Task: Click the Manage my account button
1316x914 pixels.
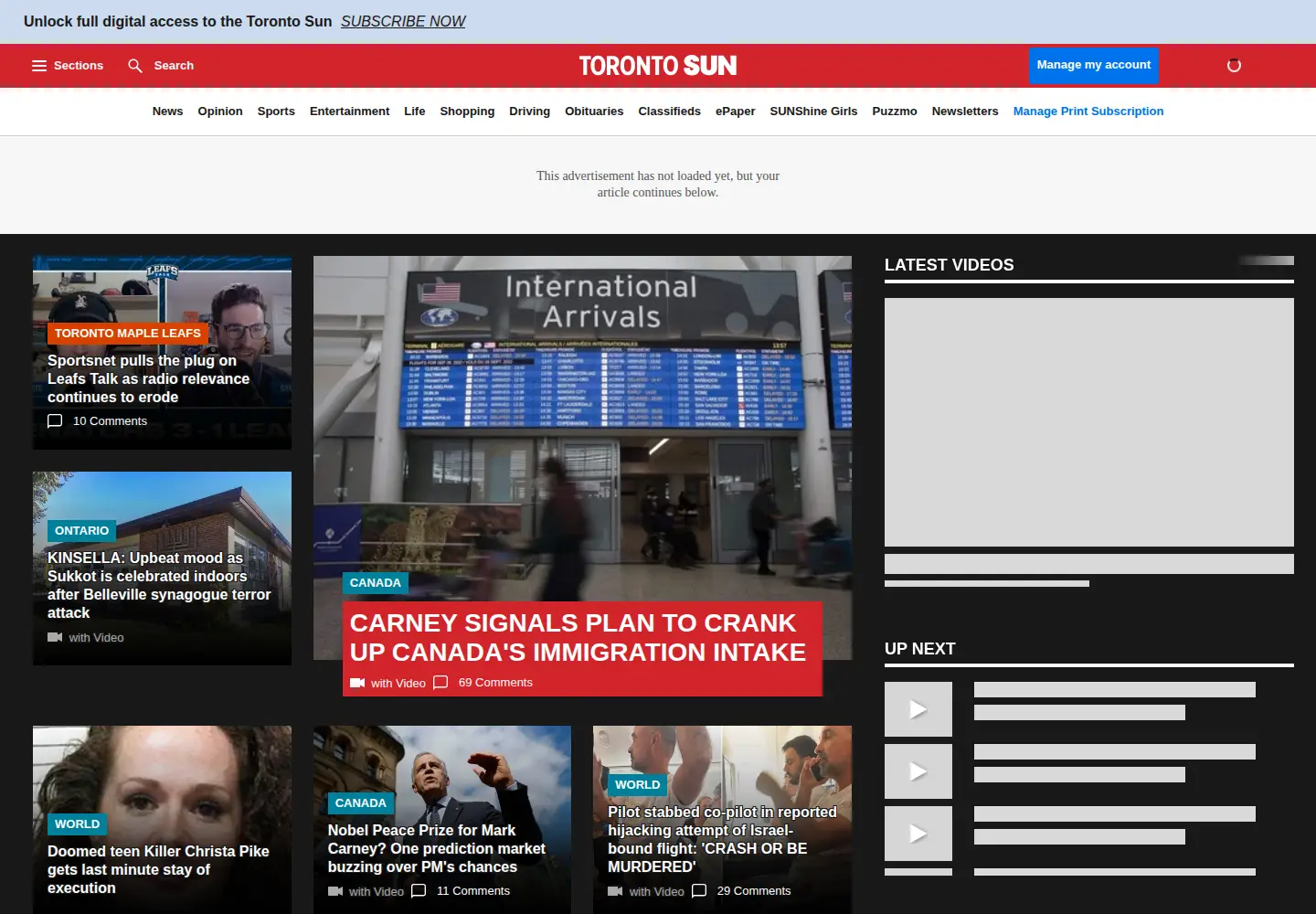Action: click(x=1094, y=65)
